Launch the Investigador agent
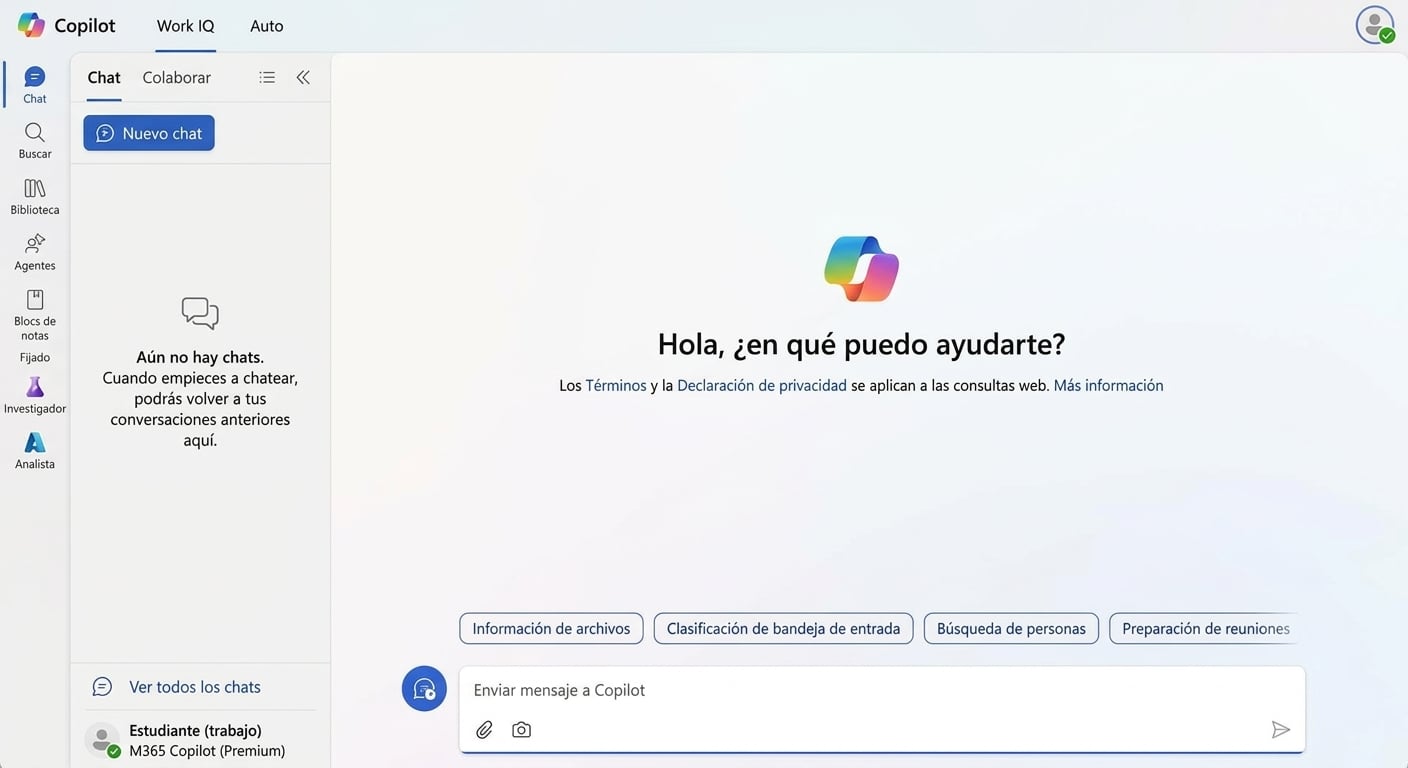Image resolution: width=1408 pixels, height=768 pixels. (x=35, y=396)
